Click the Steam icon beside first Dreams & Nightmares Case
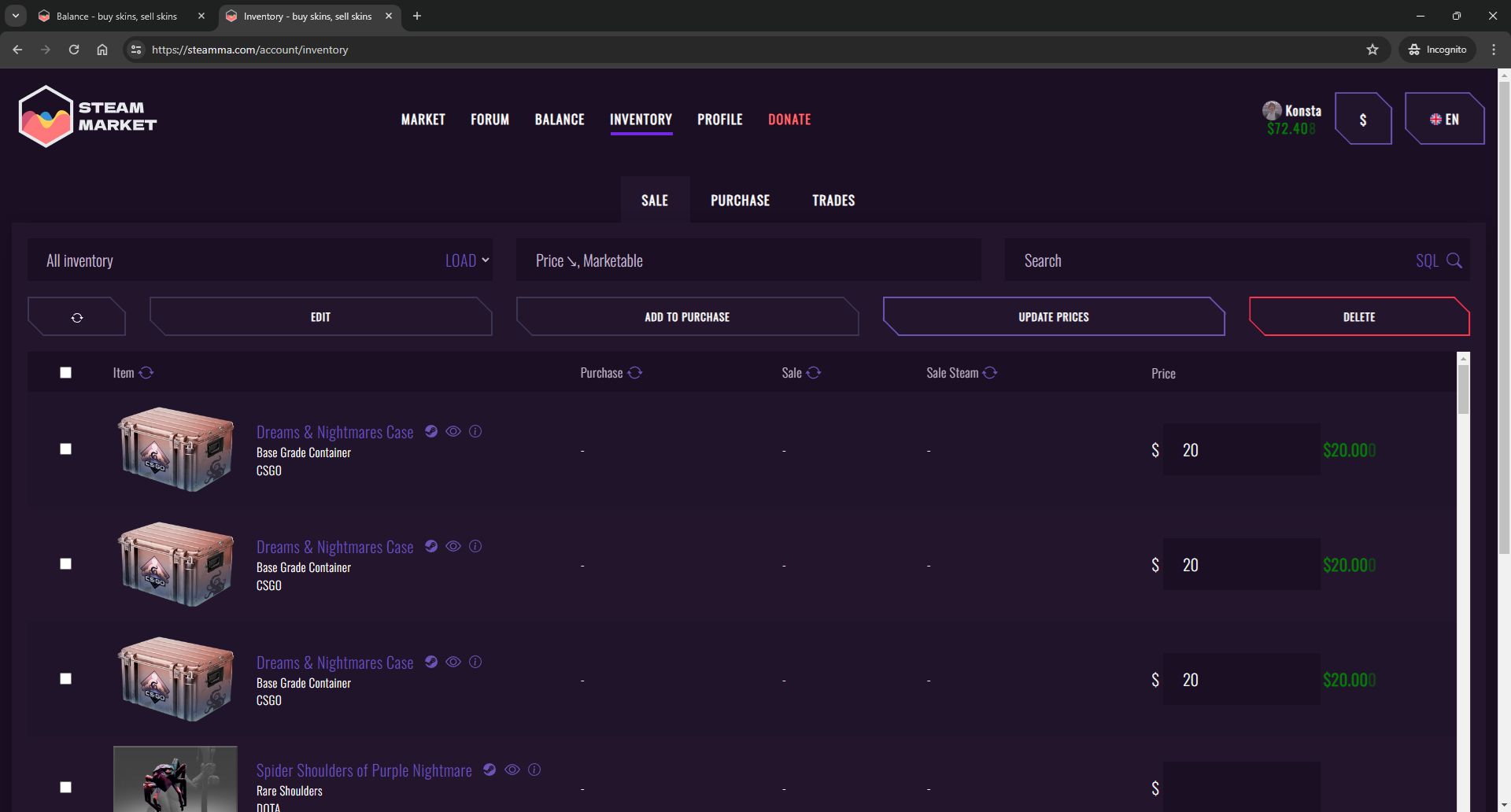 coord(431,431)
